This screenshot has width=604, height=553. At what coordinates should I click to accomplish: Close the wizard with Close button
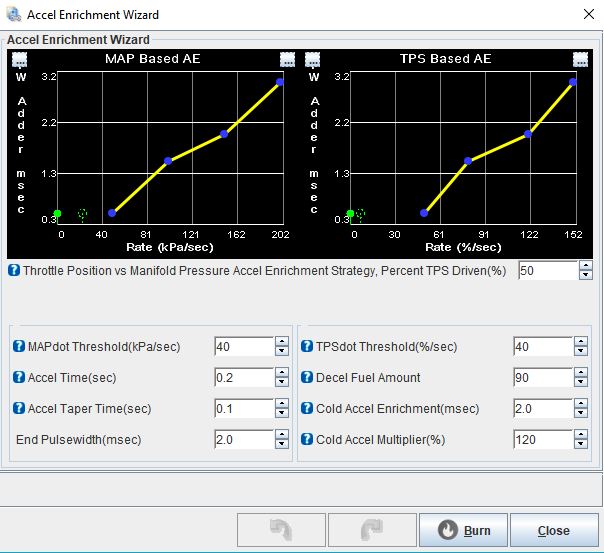pyautogui.click(x=553, y=530)
